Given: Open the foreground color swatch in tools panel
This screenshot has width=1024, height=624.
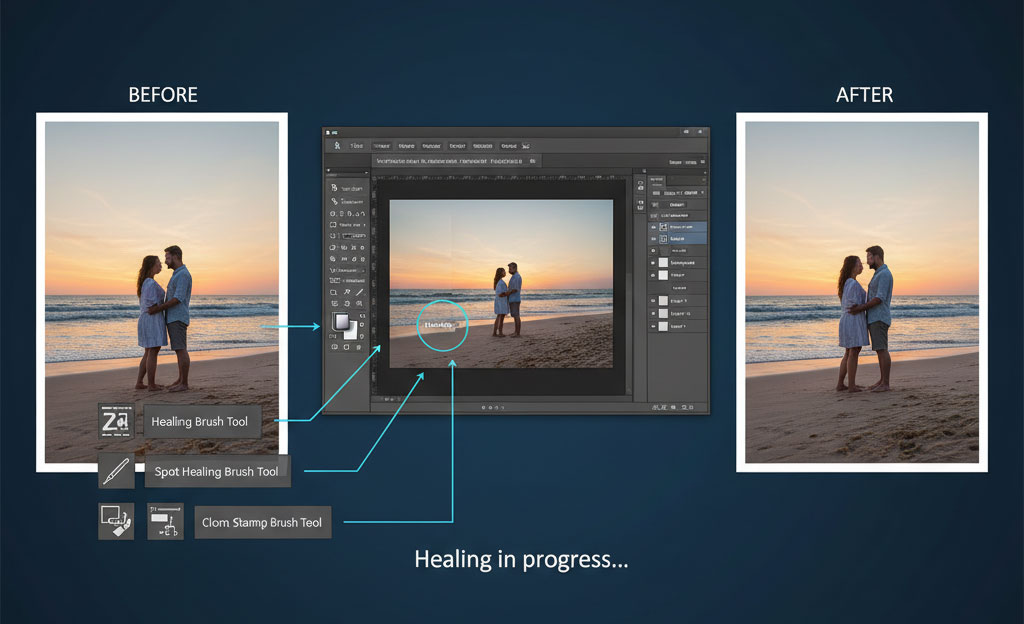Looking at the screenshot, I should pyautogui.click(x=341, y=322).
